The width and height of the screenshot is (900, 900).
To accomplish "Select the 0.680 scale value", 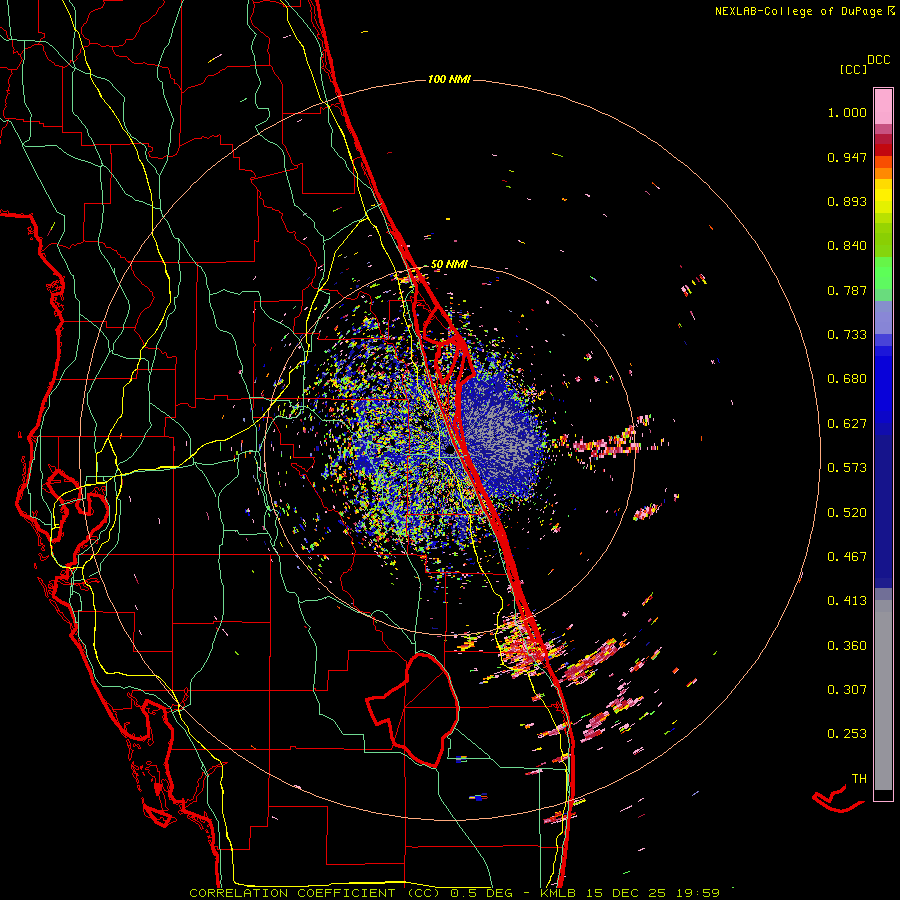I will (x=847, y=379).
